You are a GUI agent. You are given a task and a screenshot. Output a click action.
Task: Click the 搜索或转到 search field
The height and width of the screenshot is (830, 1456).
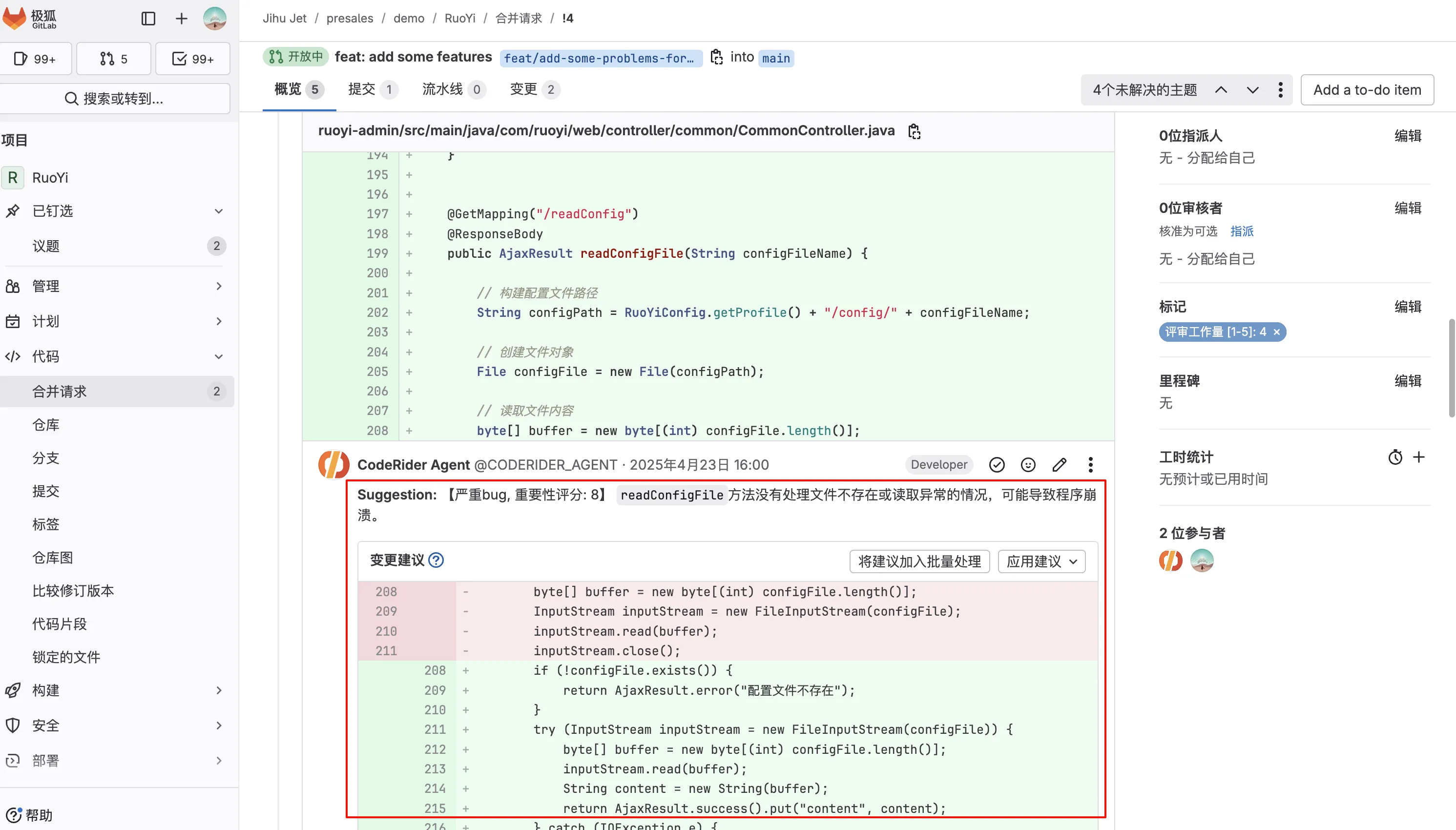(x=115, y=99)
